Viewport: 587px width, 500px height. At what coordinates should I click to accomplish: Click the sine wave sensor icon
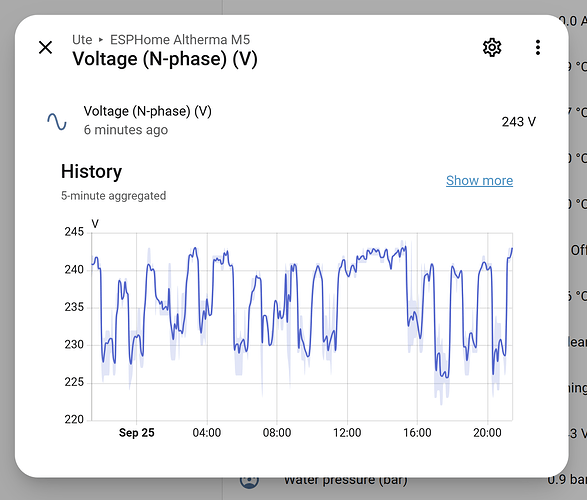click(x=57, y=121)
